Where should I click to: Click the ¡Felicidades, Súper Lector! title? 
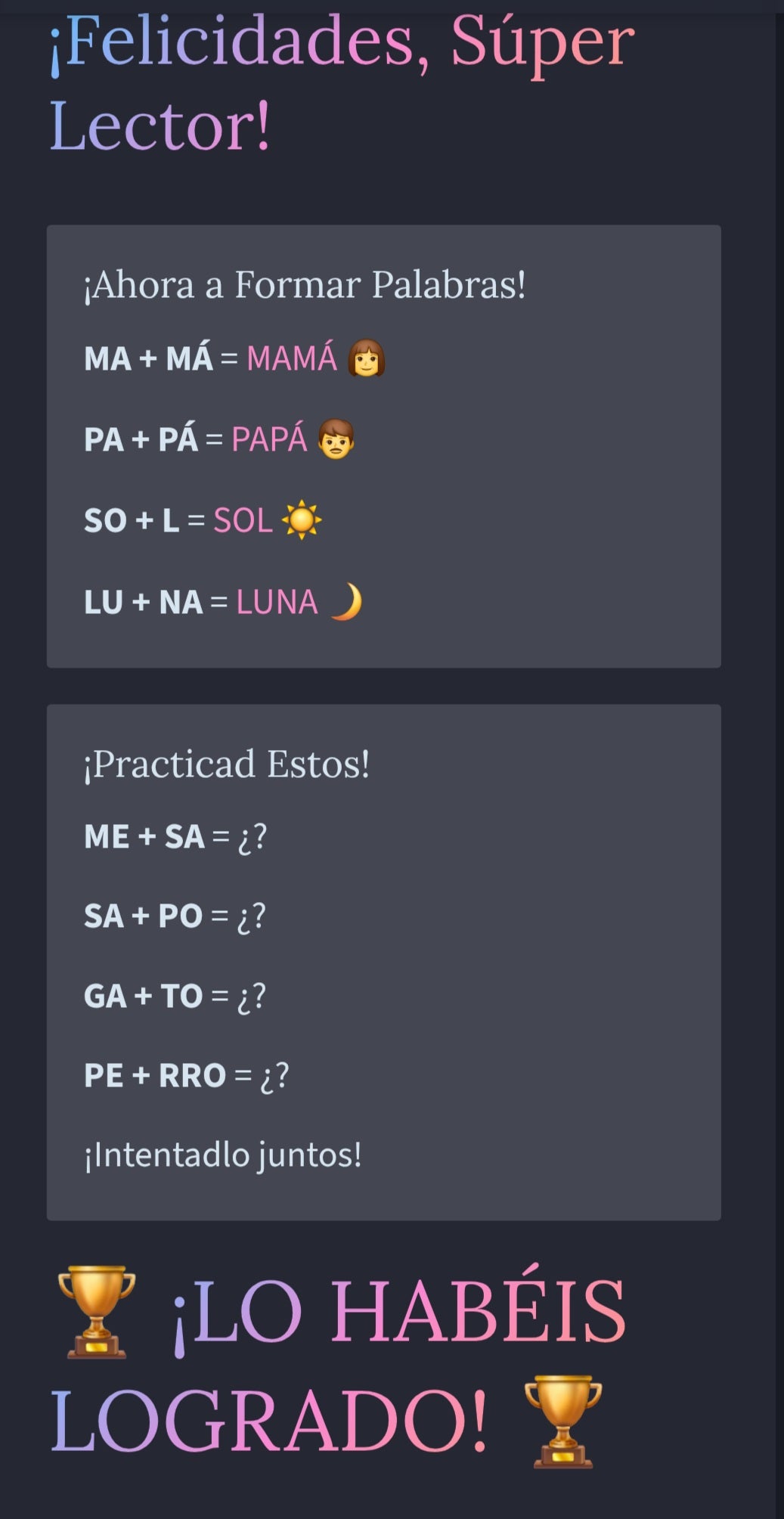click(342, 83)
